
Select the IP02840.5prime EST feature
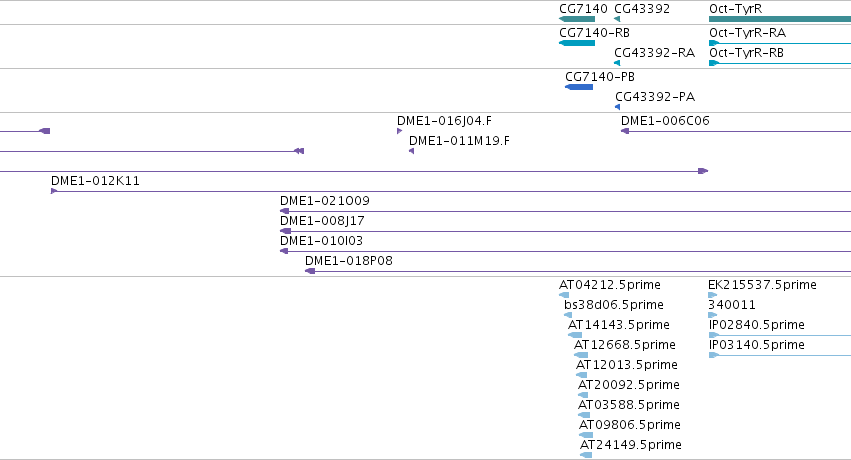(x=780, y=335)
